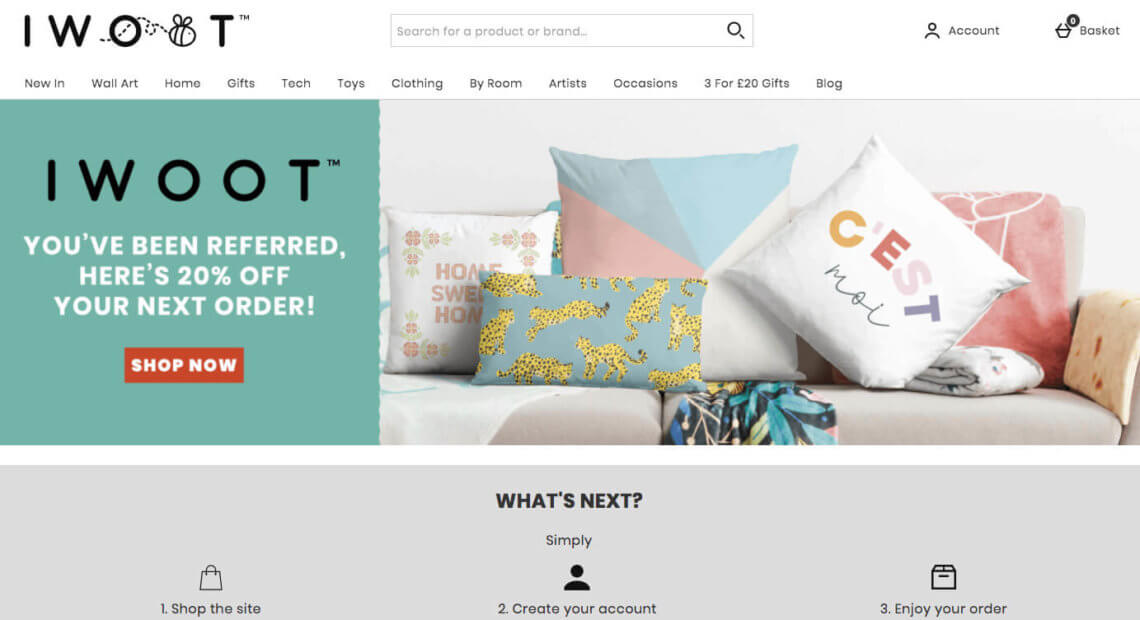Click the shopping bag icon
The height and width of the screenshot is (620, 1140).
tap(211, 578)
